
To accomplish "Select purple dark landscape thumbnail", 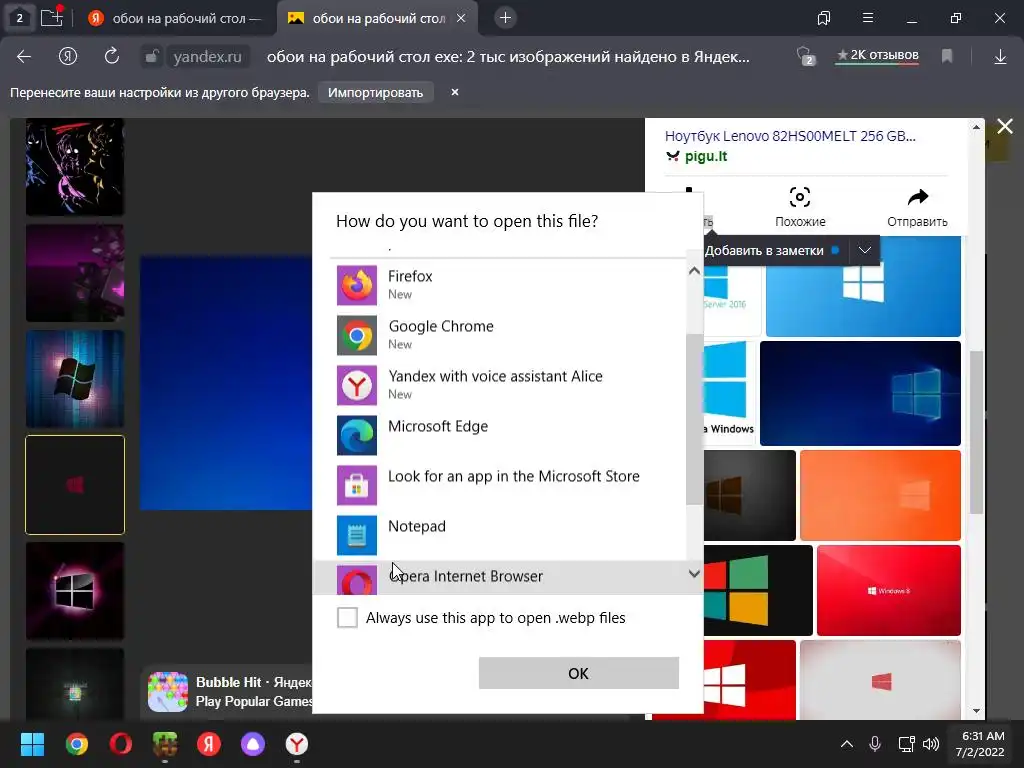I will (75, 273).
